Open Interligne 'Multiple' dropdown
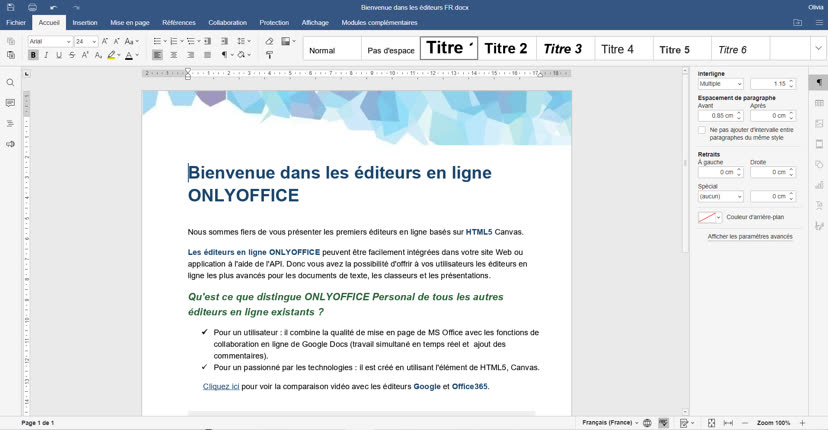This screenshot has height=430, width=828. click(x=720, y=84)
